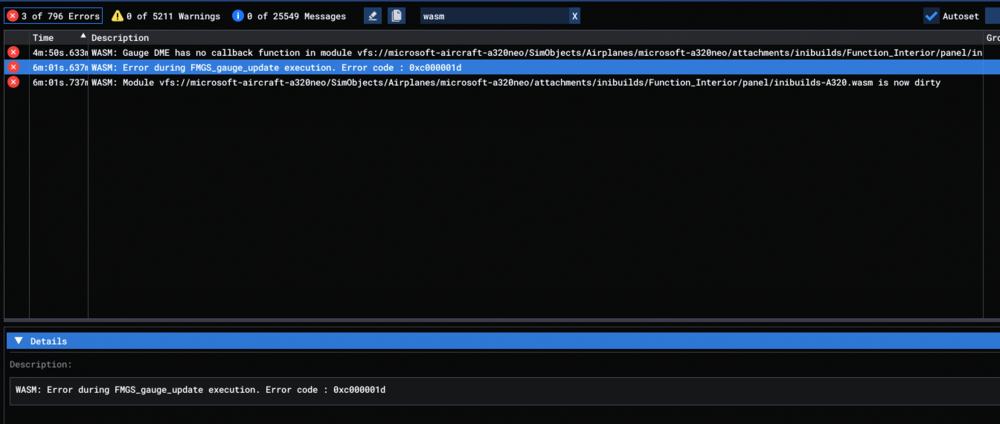Screen dimensions: 1000x424
Task: Toggle the Errors filter button
Action: [53, 16]
